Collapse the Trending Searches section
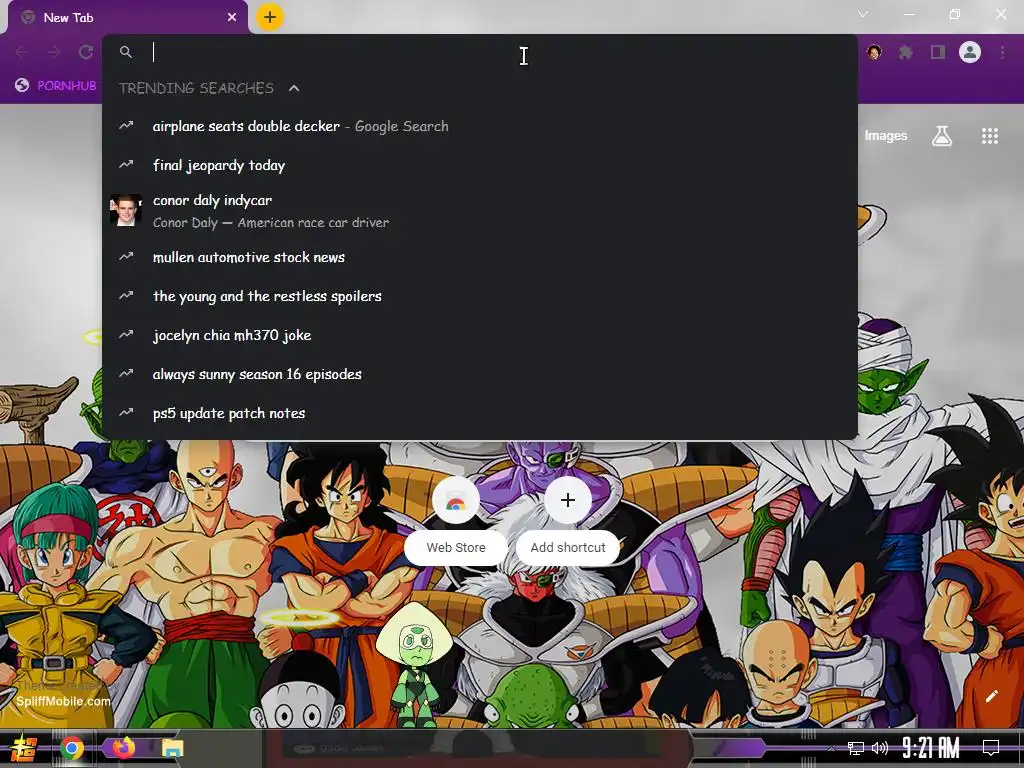Screen dimensions: 1024x768 (x=294, y=88)
